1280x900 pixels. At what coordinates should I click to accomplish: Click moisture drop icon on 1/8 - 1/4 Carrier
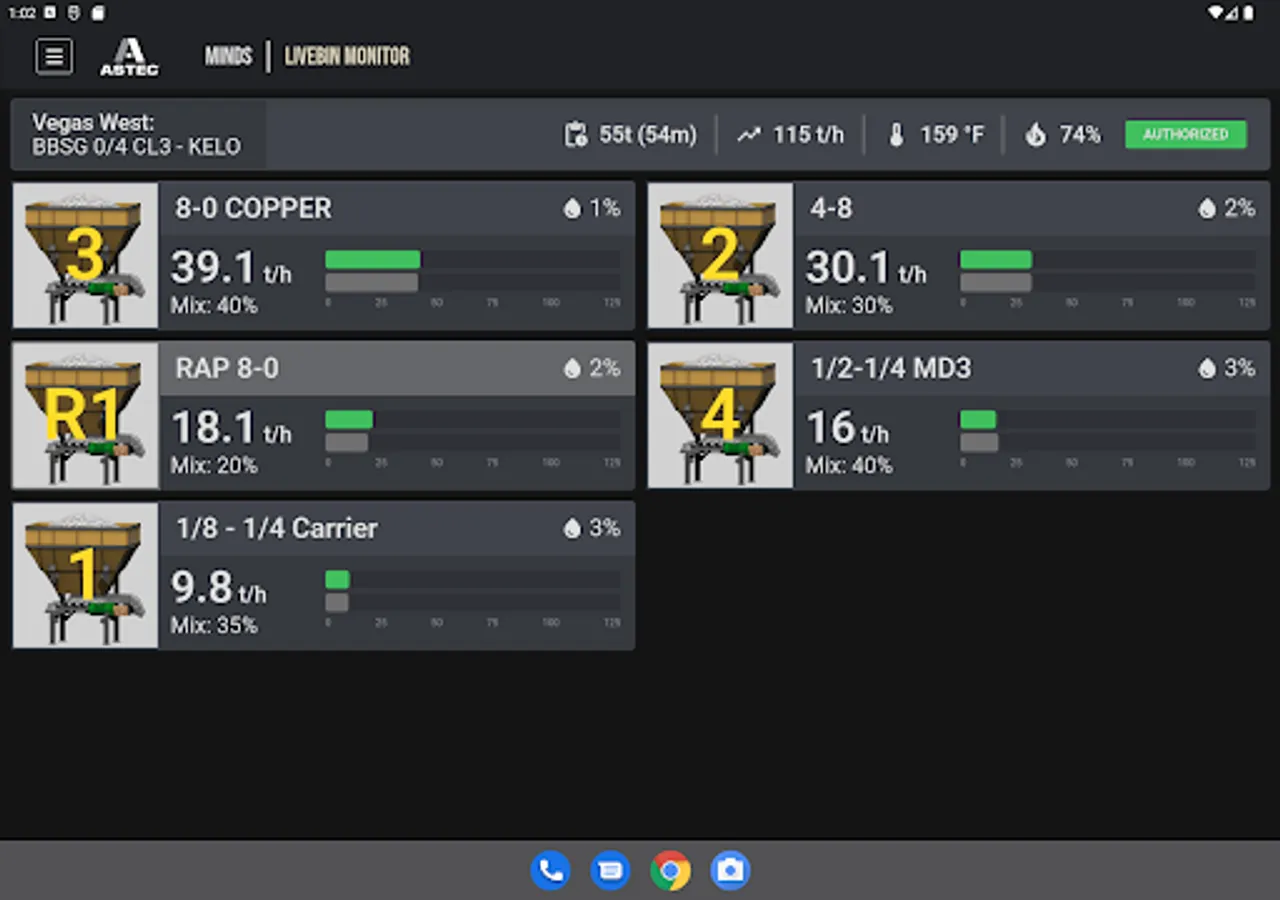[x=572, y=528]
